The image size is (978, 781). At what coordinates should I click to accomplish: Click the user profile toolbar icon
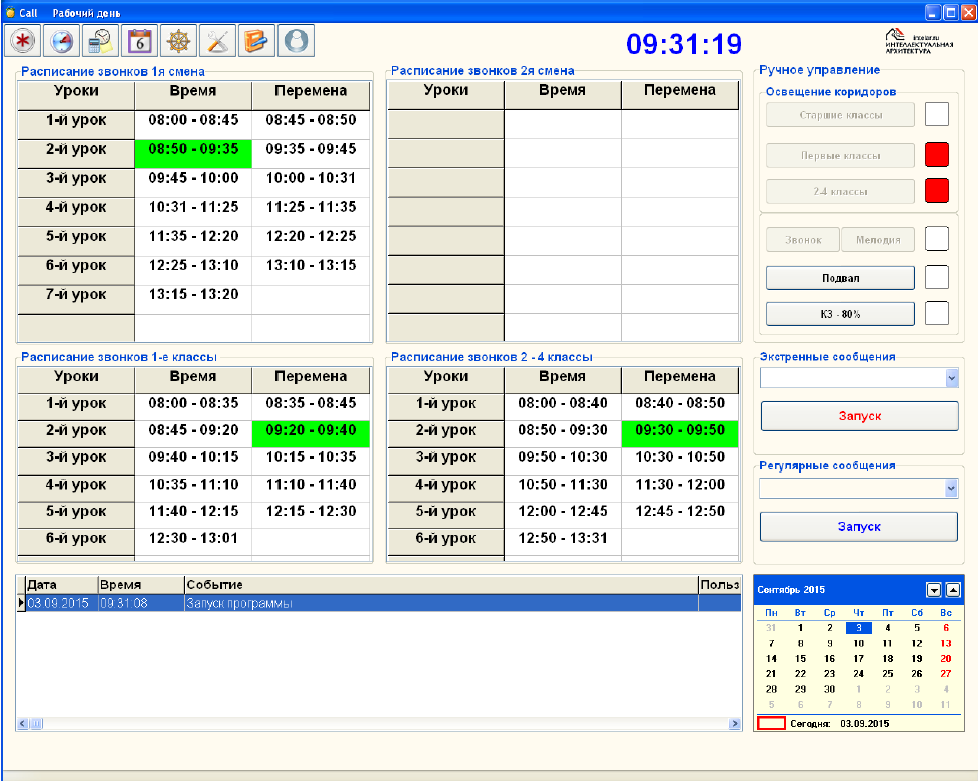point(296,41)
